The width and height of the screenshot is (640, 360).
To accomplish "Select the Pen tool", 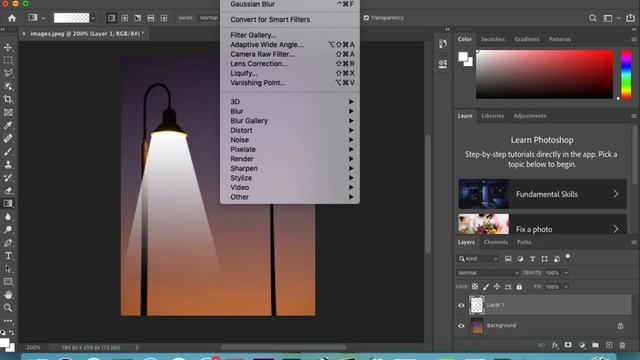I will click(x=8, y=243).
